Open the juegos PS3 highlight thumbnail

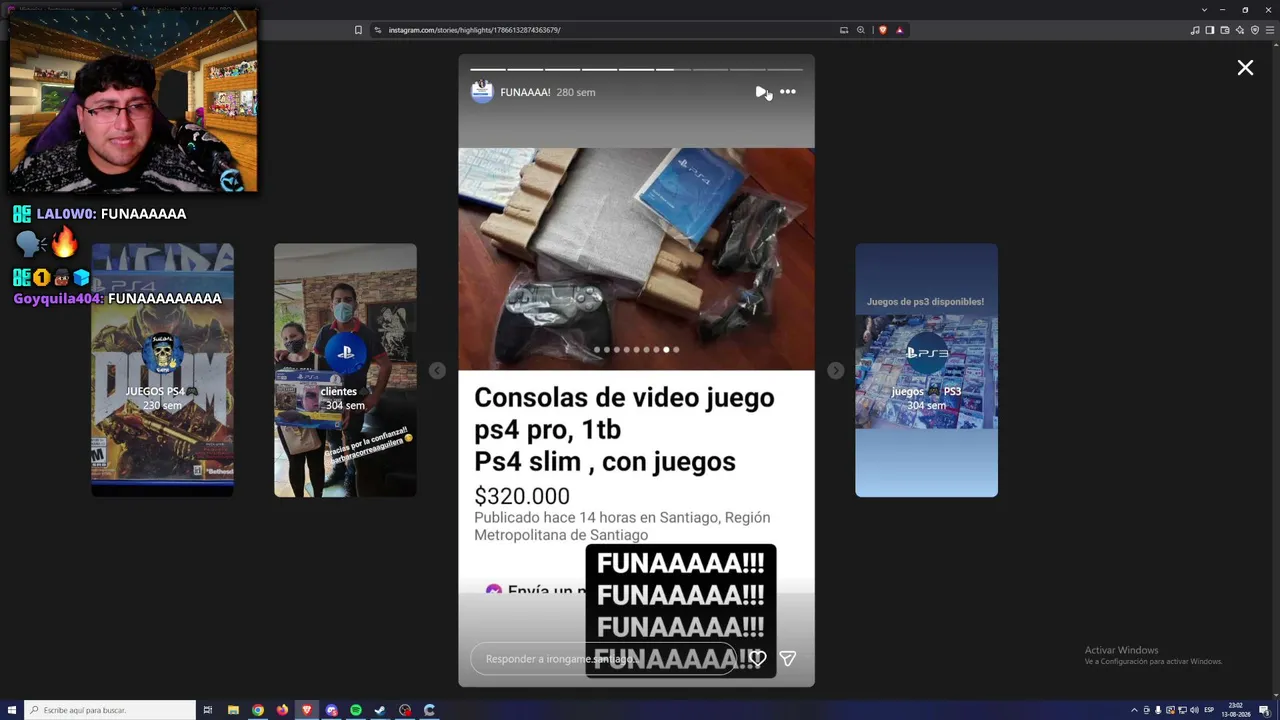(926, 370)
